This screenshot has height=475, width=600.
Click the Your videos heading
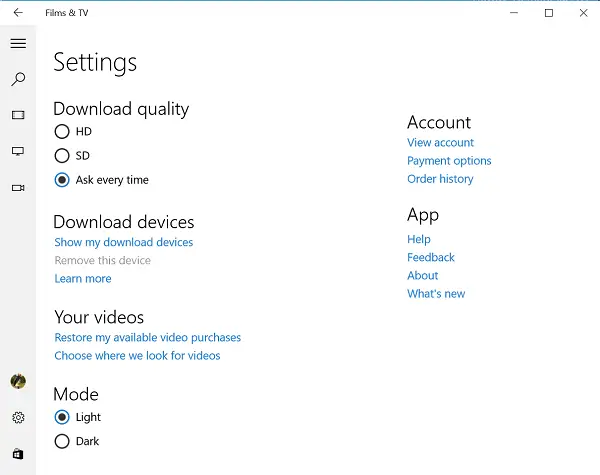pos(99,317)
